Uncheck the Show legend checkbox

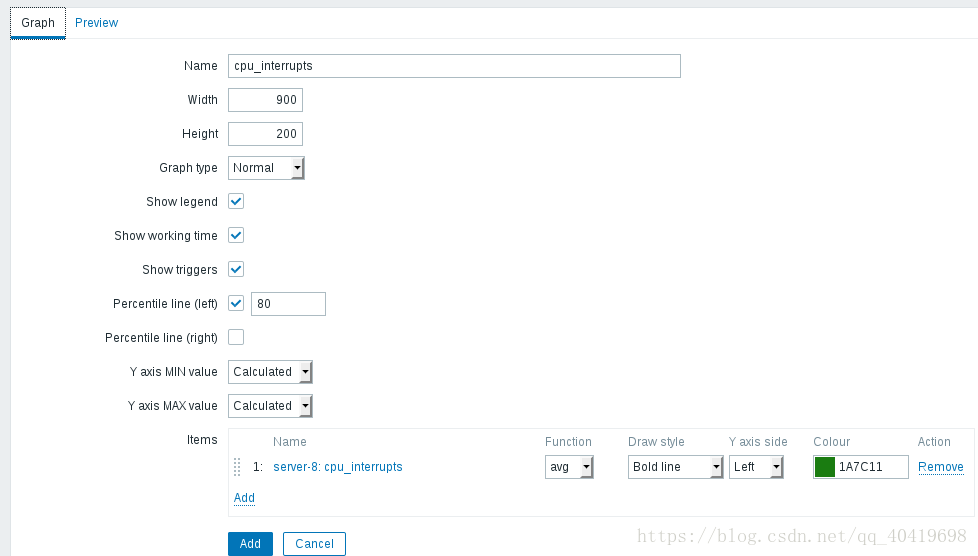(x=236, y=202)
